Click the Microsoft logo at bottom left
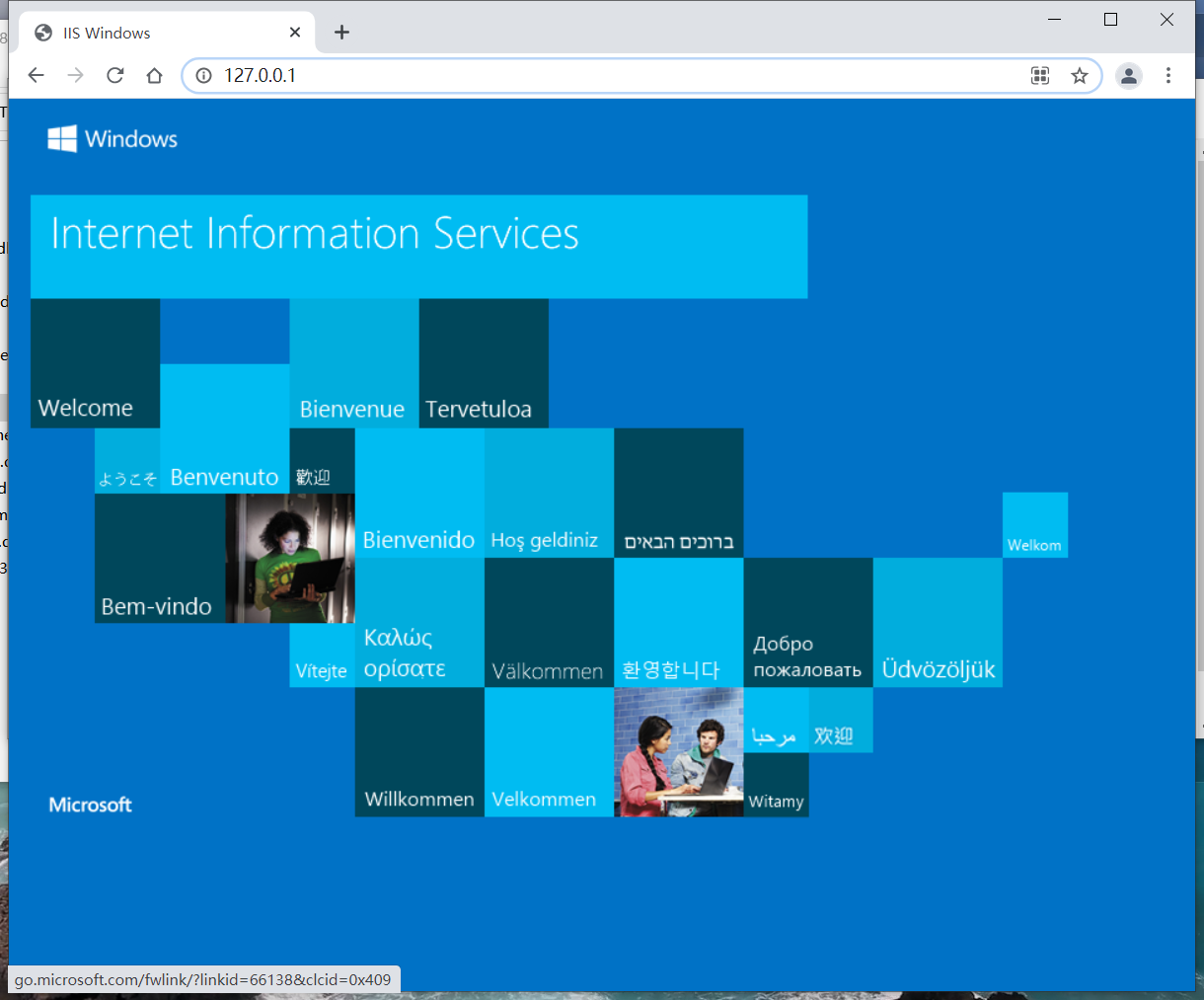 (91, 805)
